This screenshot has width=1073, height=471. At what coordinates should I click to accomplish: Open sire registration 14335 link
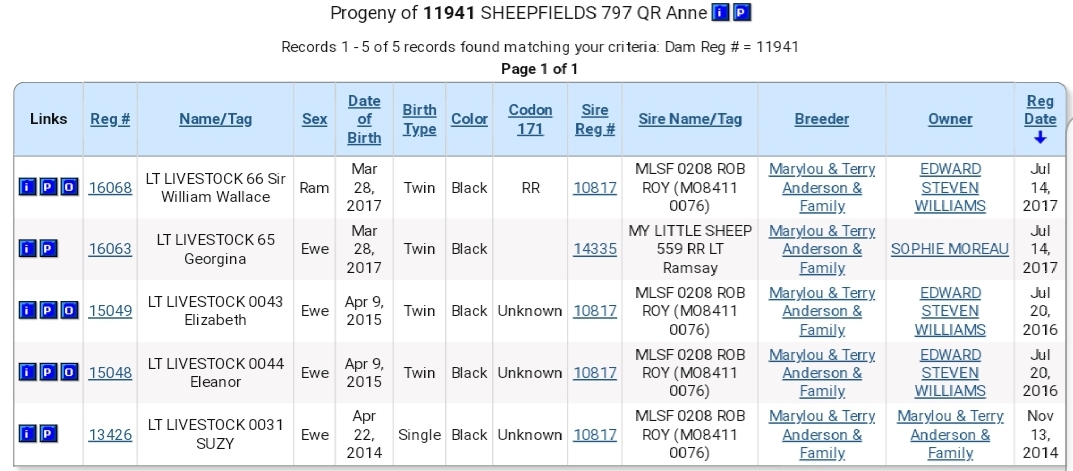595,249
